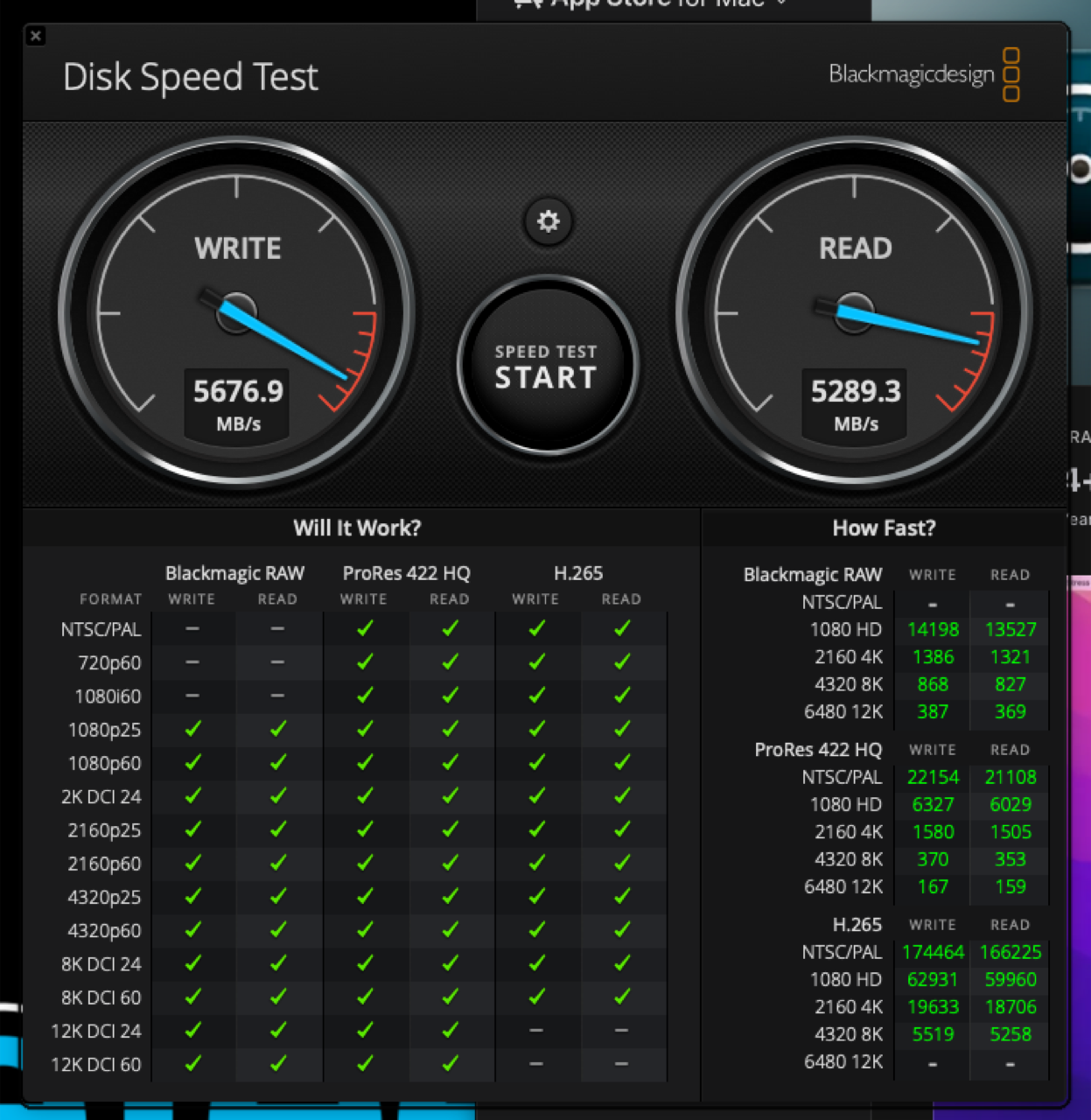Select H.265 4320 8K write value 5519
Screen dimensions: 1091x1120
point(933,1034)
